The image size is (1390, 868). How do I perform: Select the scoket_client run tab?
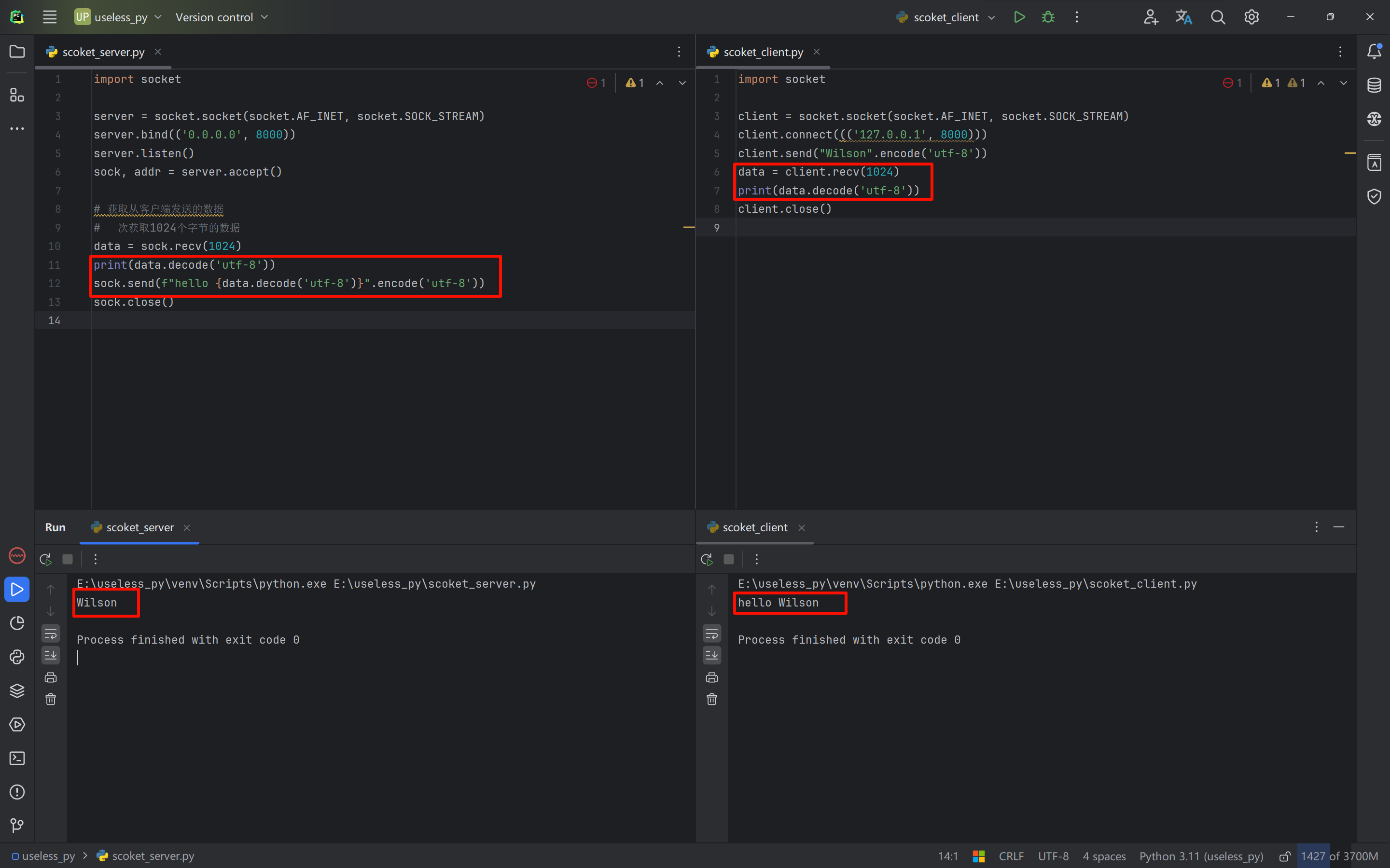click(x=754, y=527)
